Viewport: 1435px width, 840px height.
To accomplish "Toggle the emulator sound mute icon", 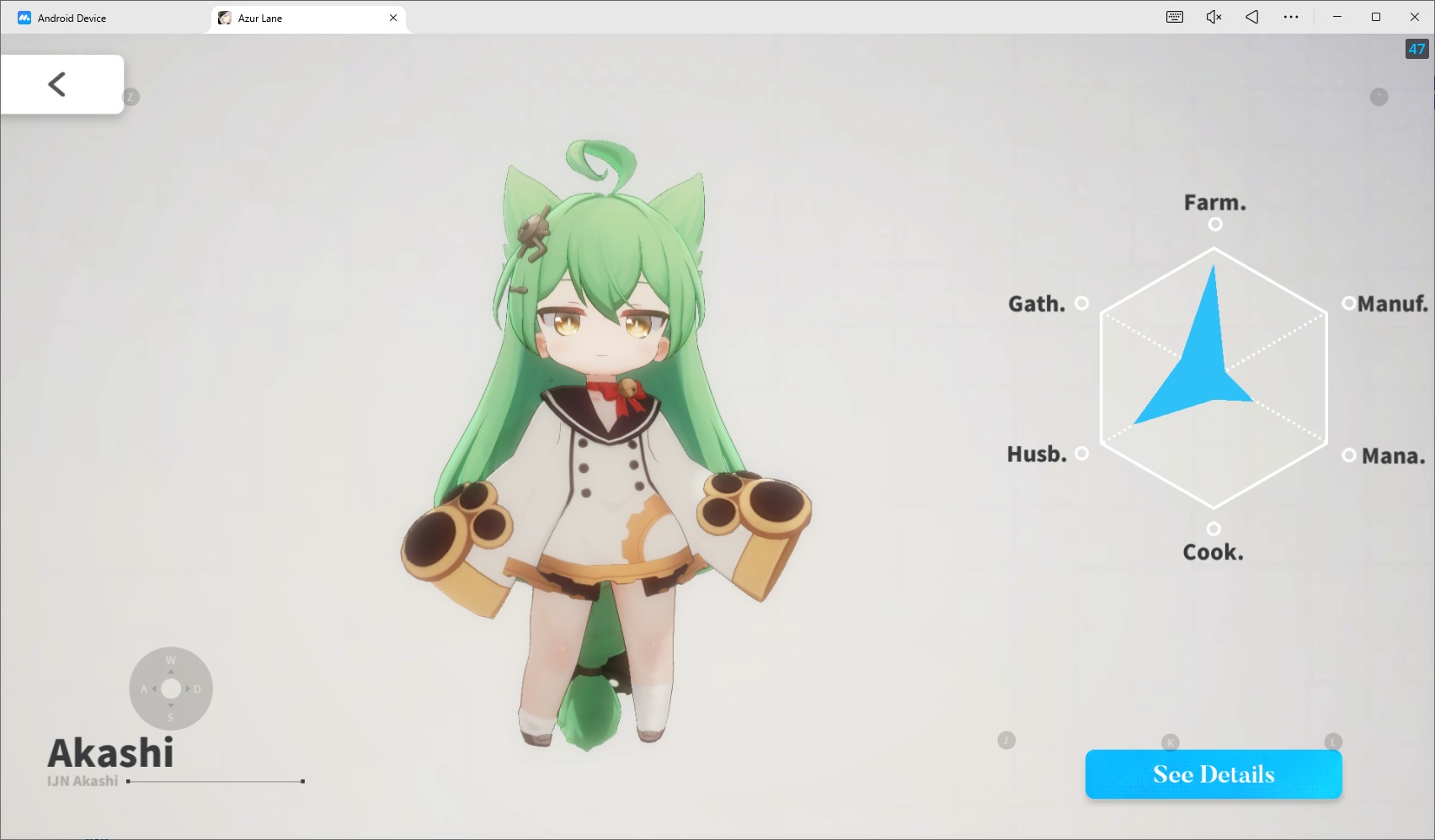I will click(1214, 17).
